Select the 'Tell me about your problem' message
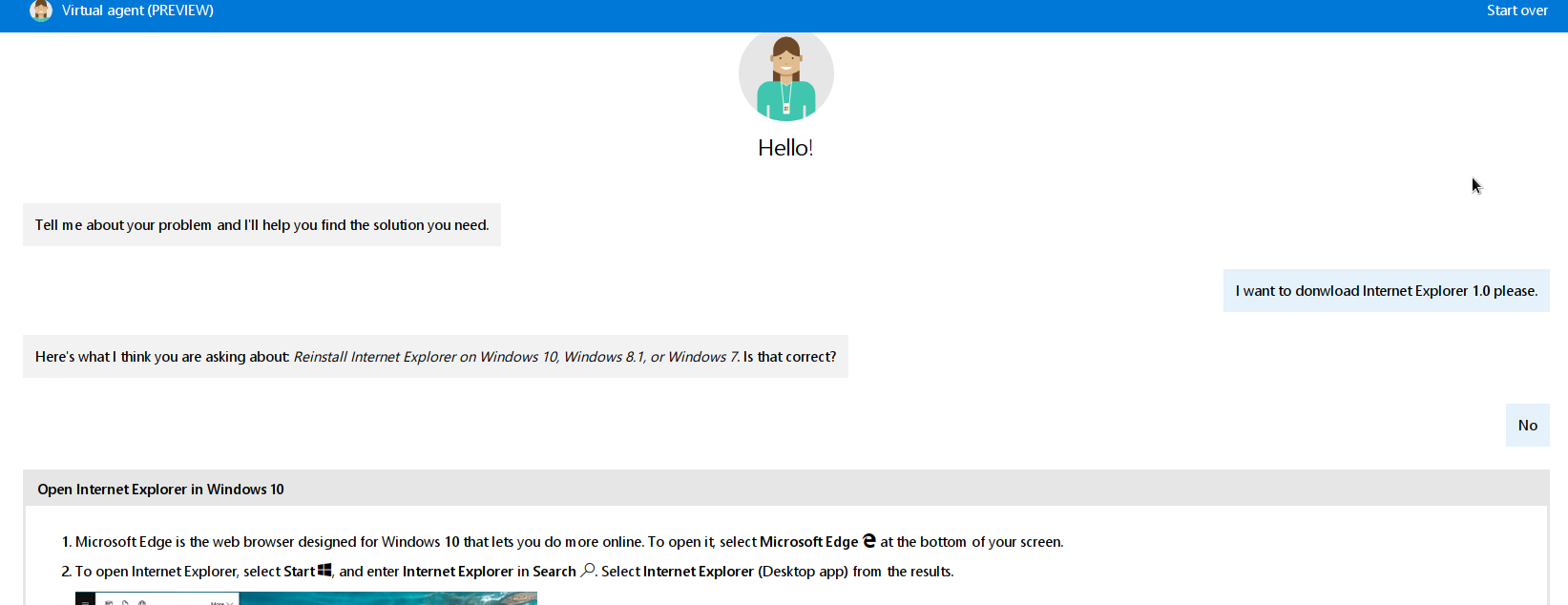Image resolution: width=1568 pixels, height=605 pixels. tap(261, 225)
